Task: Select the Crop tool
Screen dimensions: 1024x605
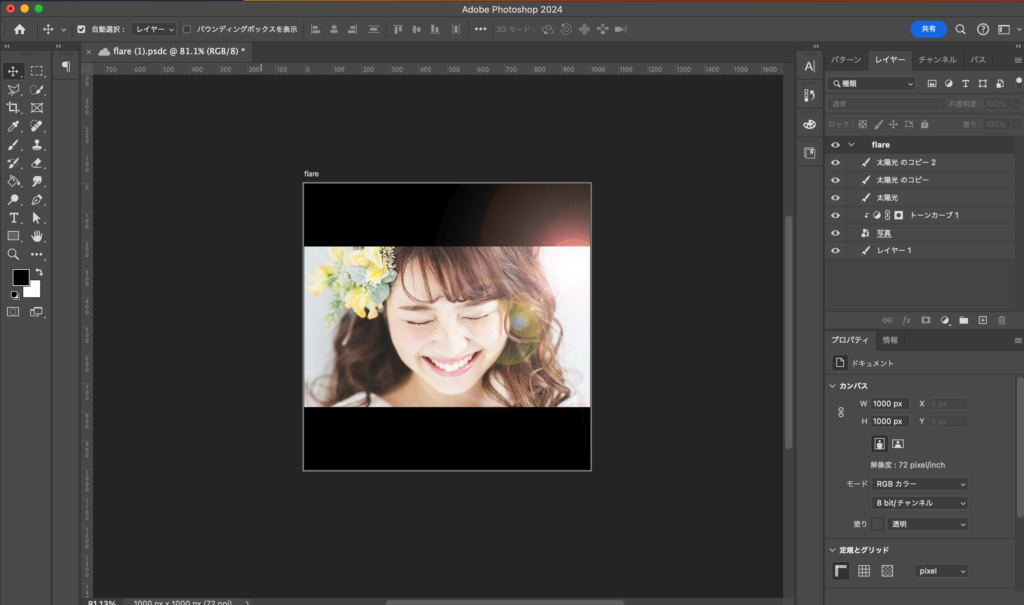Action: coord(14,108)
